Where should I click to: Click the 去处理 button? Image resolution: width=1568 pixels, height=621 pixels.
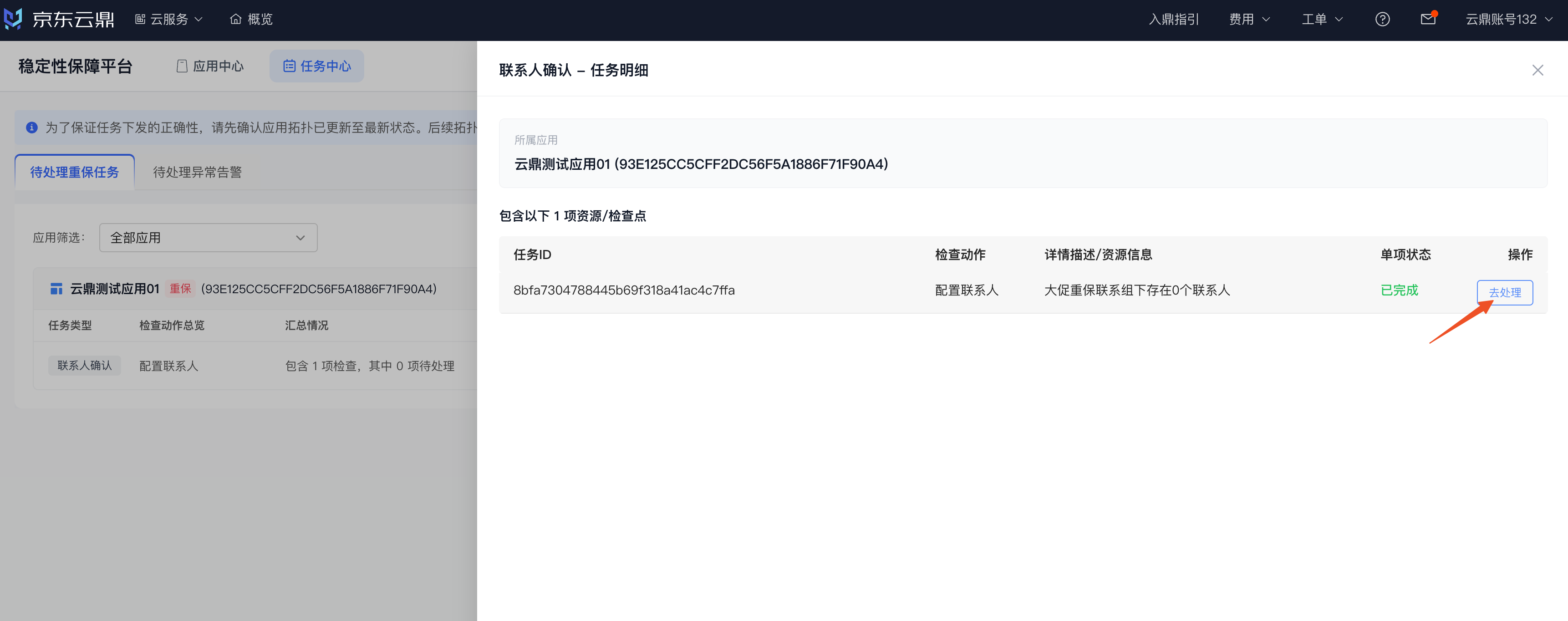1505,292
